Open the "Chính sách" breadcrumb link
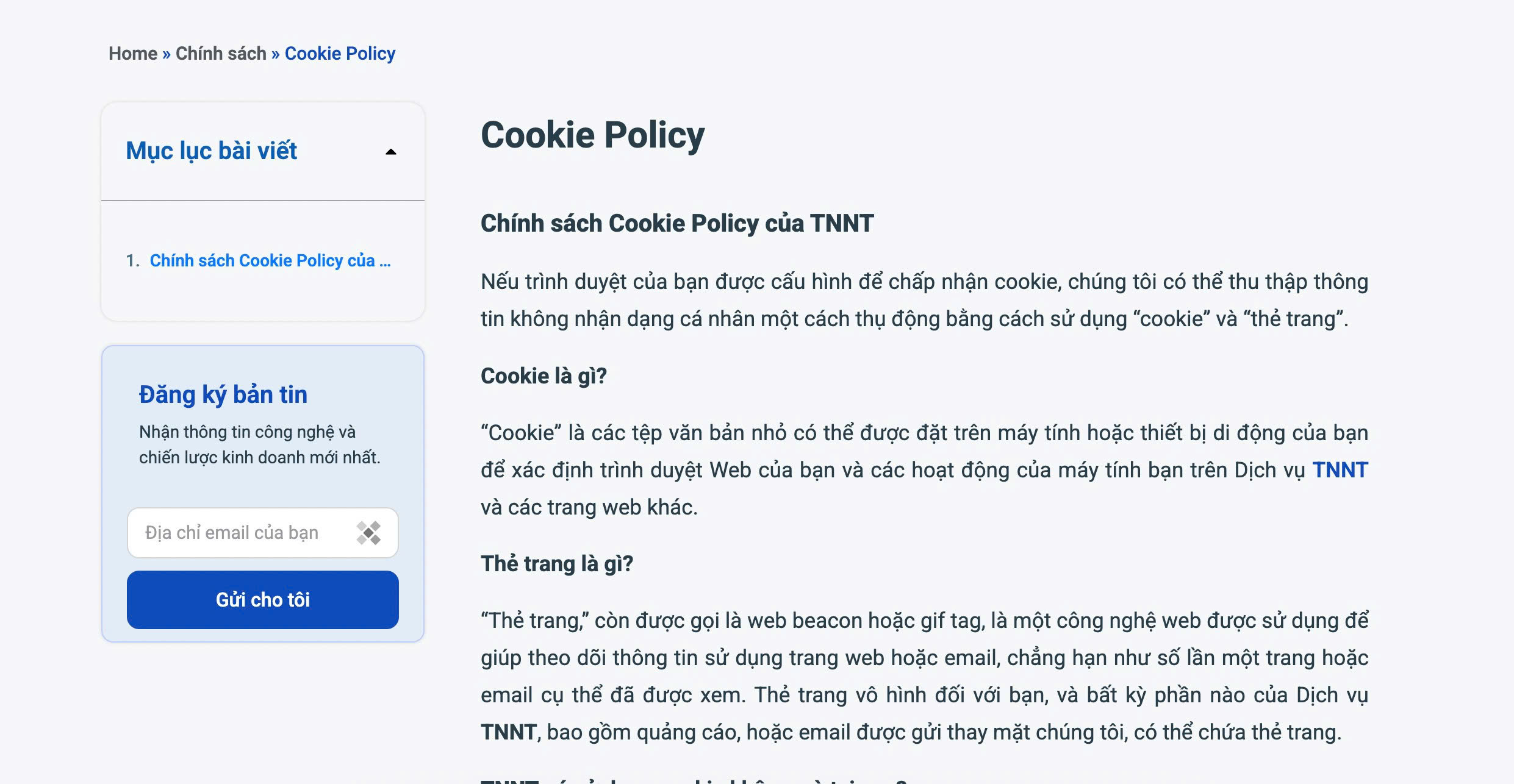Image resolution: width=1514 pixels, height=784 pixels. (x=220, y=54)
